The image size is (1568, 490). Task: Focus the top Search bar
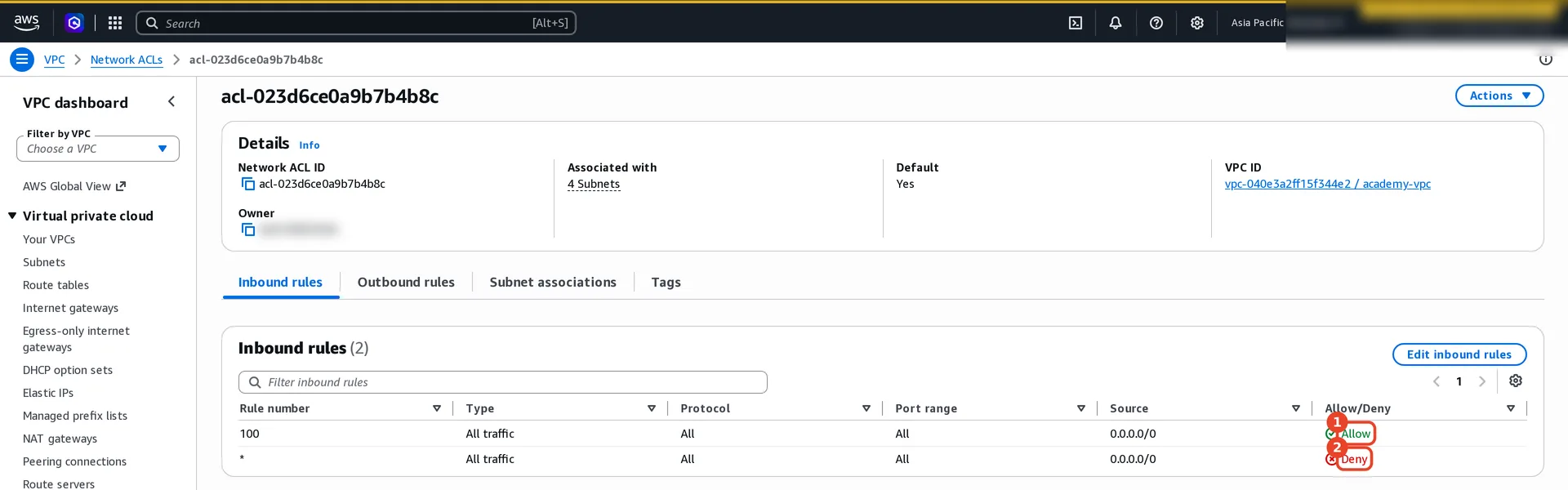[x=356, y=23]
